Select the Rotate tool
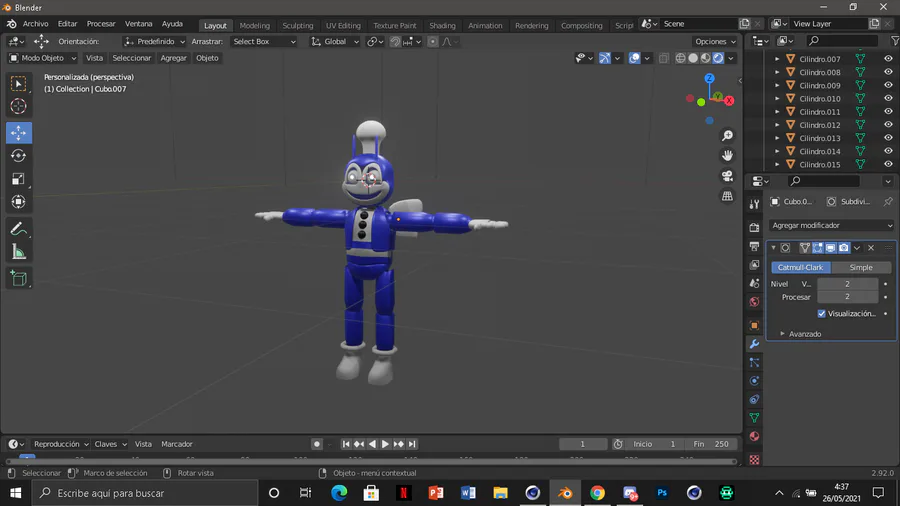Screen dimensions: 900x506 click(x=18, y=155)
